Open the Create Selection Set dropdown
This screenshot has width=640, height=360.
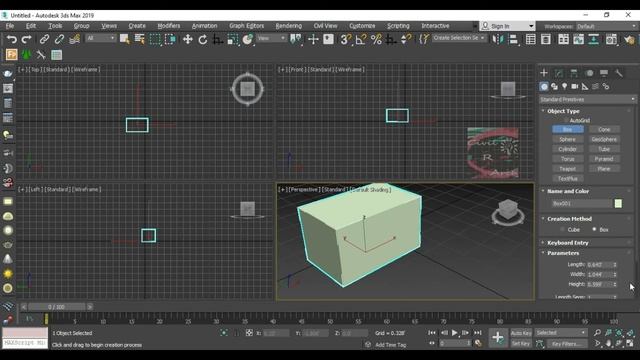click(459, 38)
